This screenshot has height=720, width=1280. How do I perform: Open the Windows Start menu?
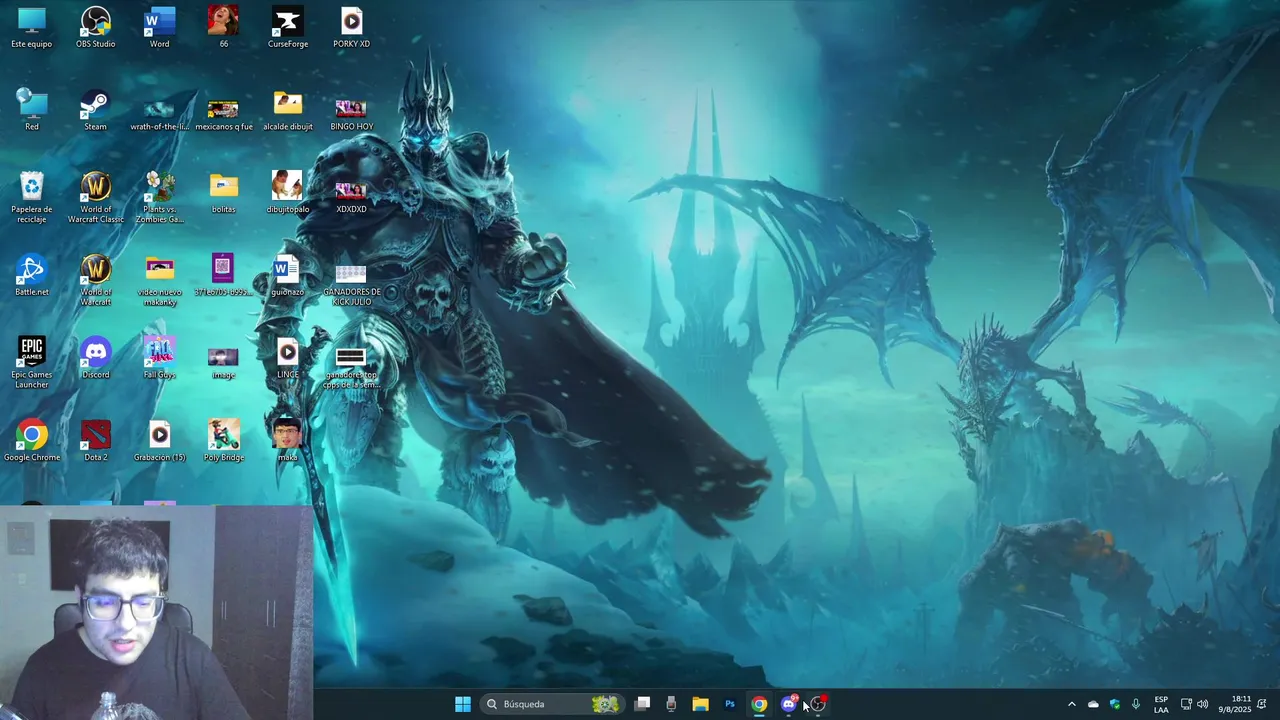click(463, 704)
